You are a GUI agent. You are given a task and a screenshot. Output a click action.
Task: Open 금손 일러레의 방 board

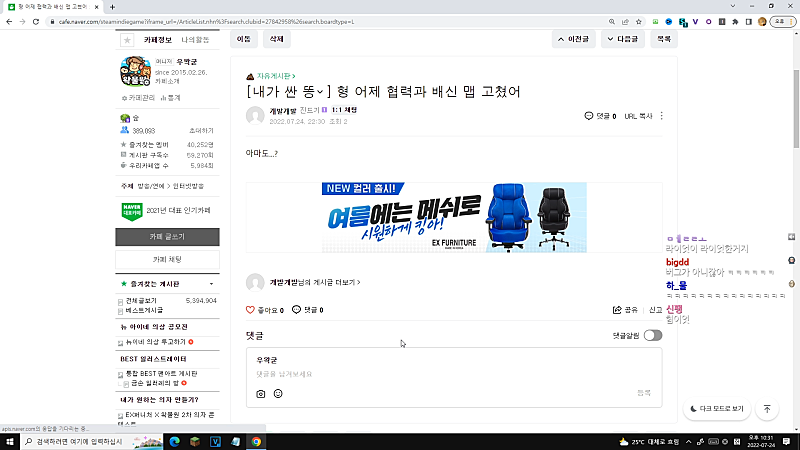coord(155,383)
